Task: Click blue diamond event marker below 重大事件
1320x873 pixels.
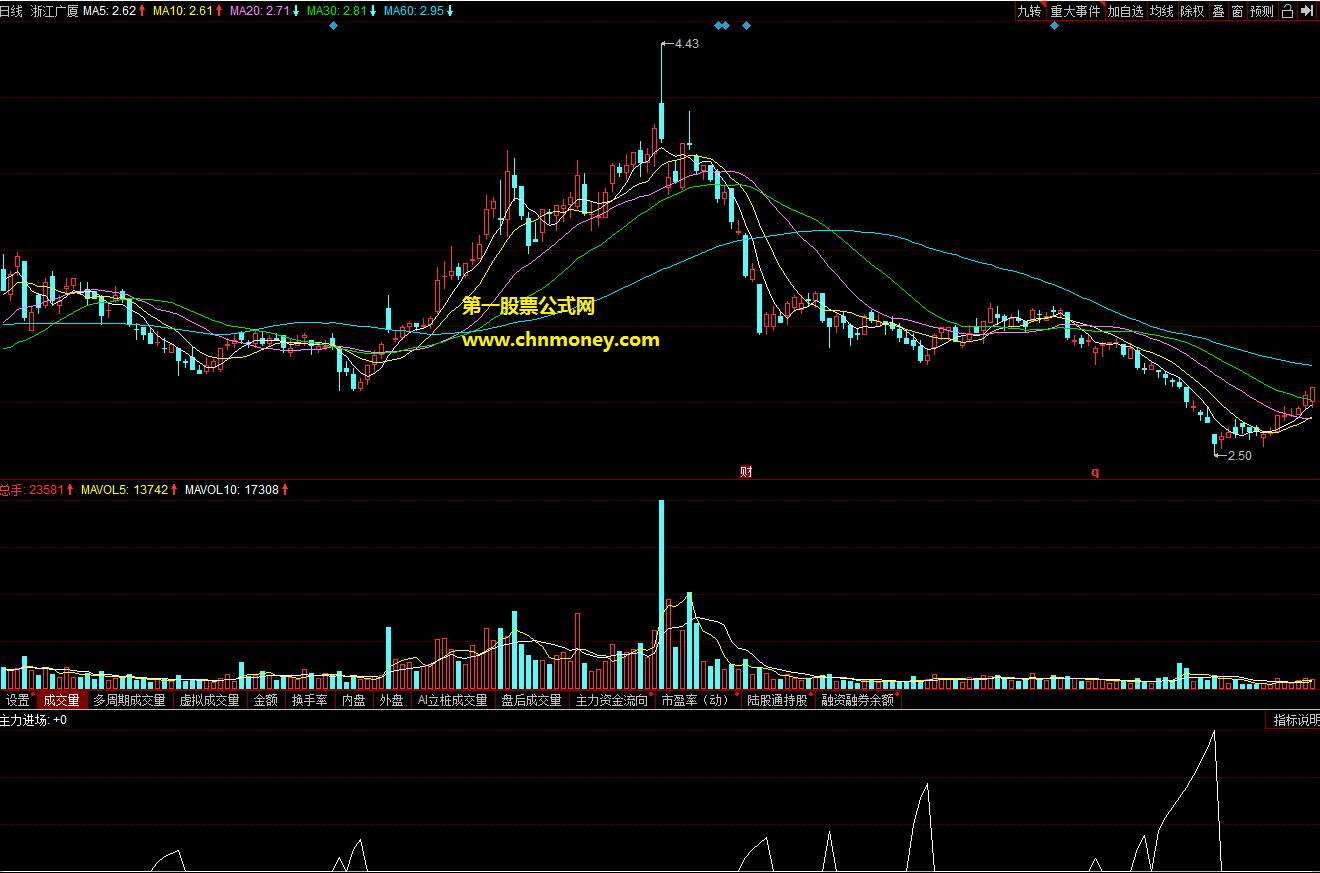Action: tap(1054, 26)
